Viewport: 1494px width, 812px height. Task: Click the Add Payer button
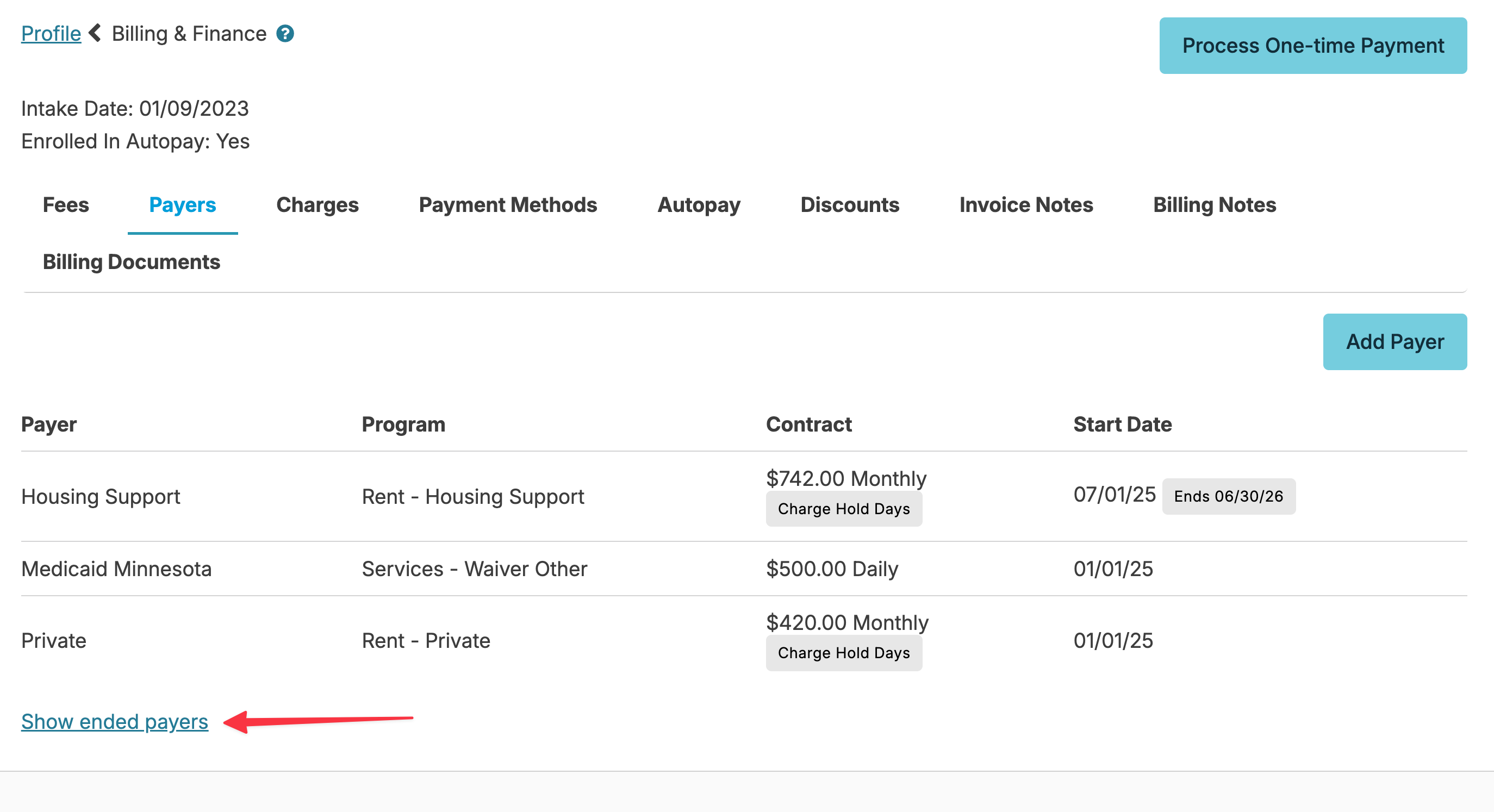point(1395,342)
